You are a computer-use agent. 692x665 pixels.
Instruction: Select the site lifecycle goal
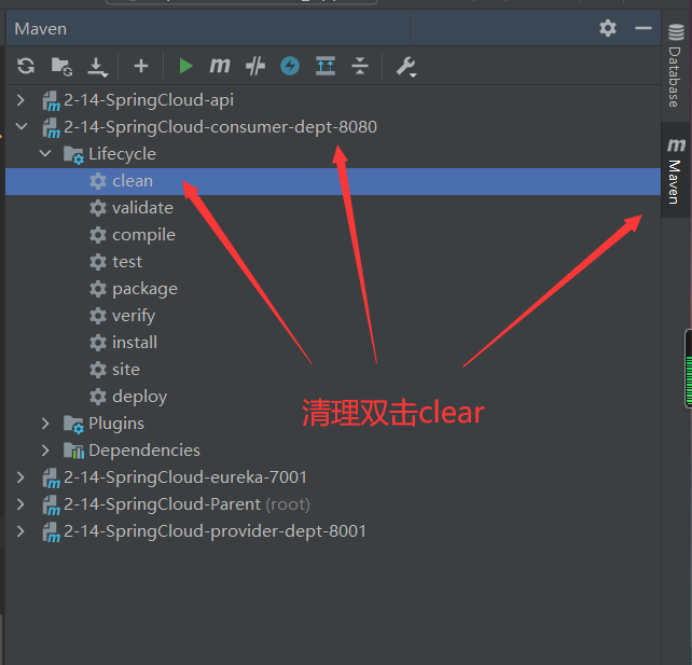[333, 369]
